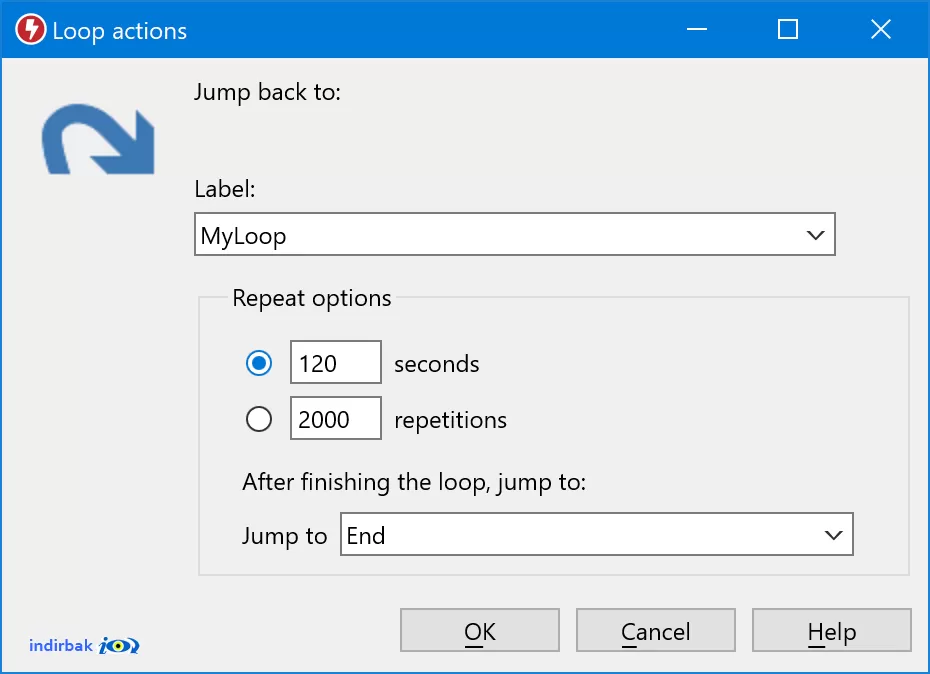
Task: Click the blue loop arrow icon
Action: pos(98,139)
